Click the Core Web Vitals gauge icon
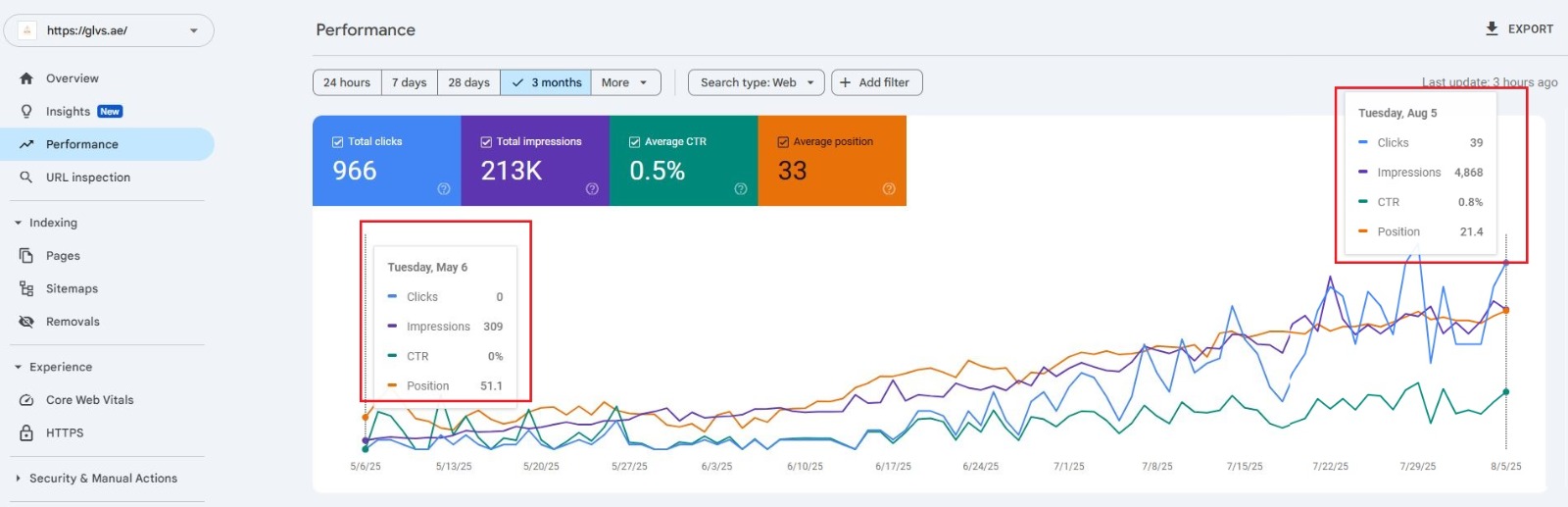This screenshot has width=1568, height=507. point(26,400)
